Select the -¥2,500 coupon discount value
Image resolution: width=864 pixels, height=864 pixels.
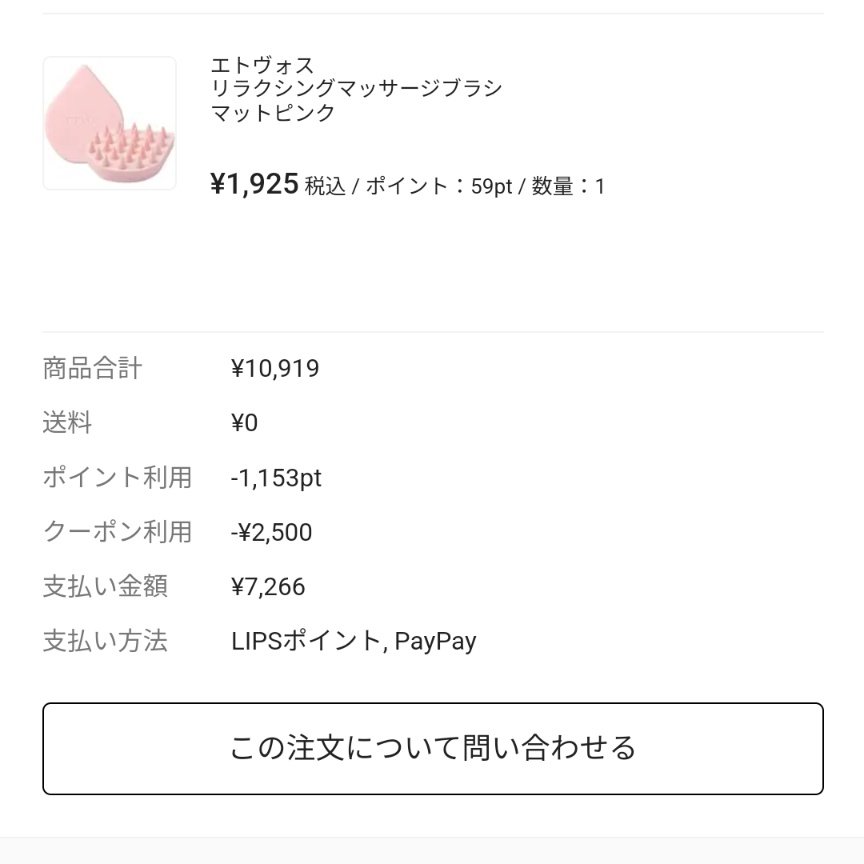tap(271, 532)
